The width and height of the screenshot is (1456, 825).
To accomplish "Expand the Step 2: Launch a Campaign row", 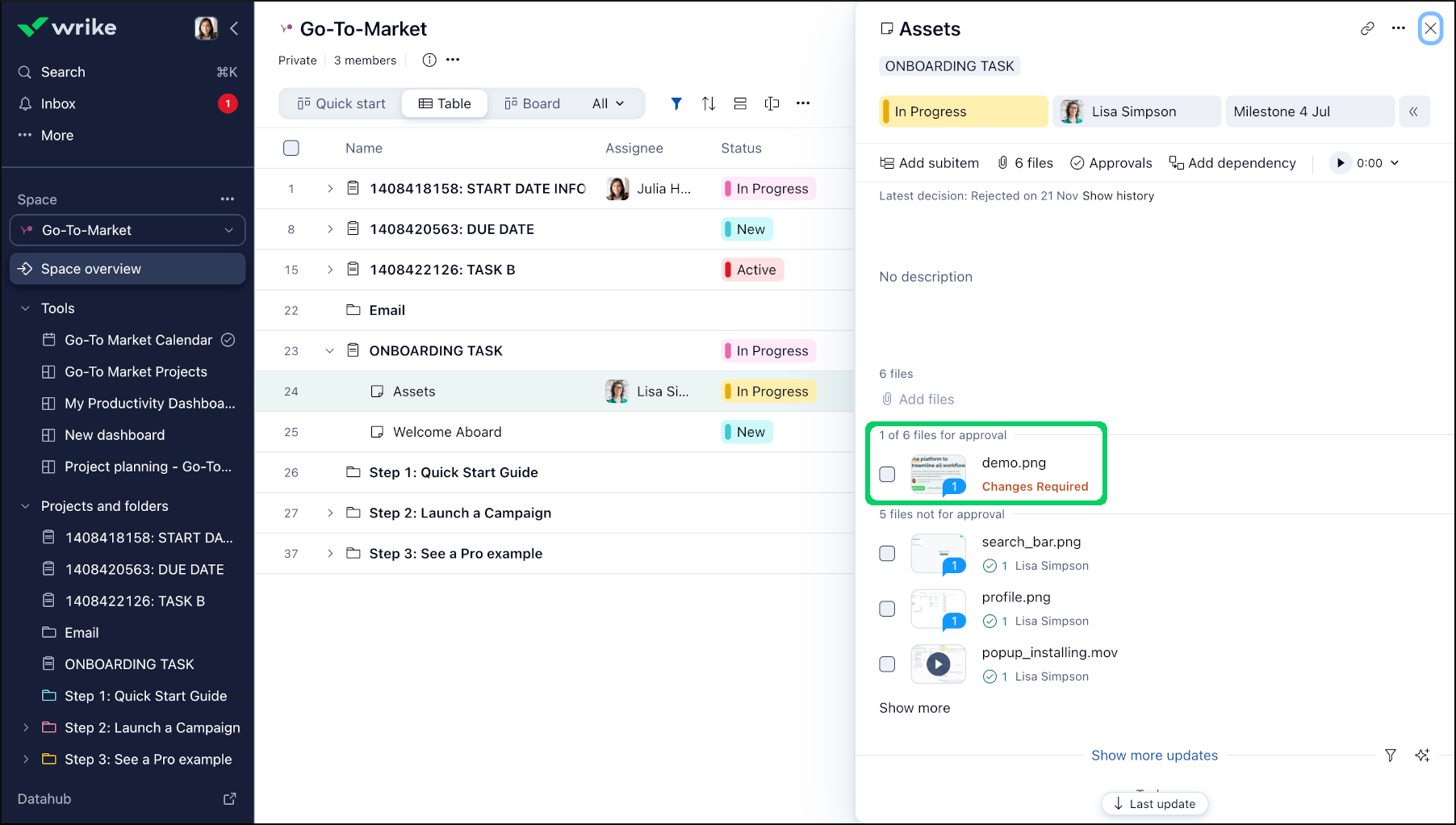I will click(x=329, y=513).
